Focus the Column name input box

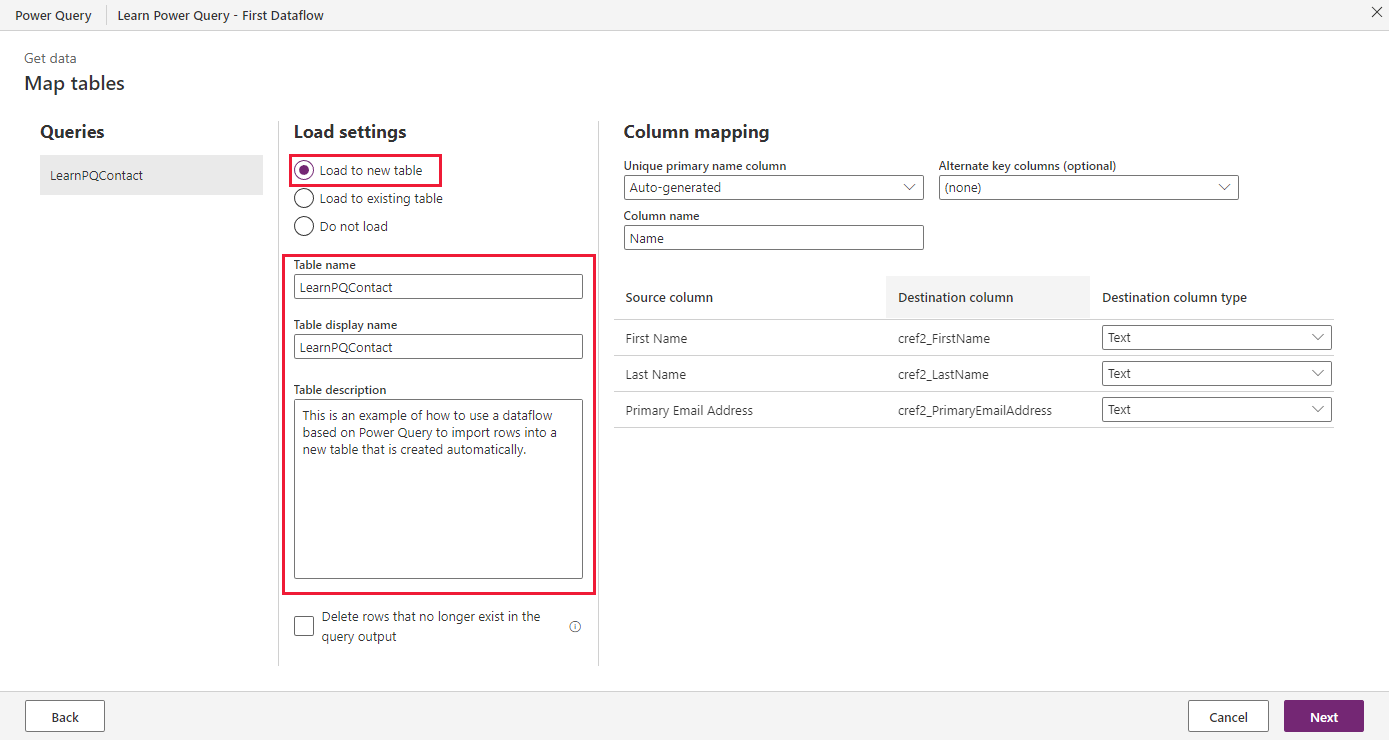pos(773,238)
